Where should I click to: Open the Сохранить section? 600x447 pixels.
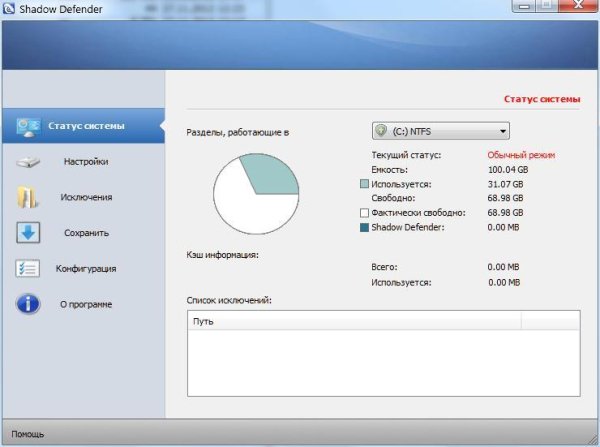(x=86, y=233)
